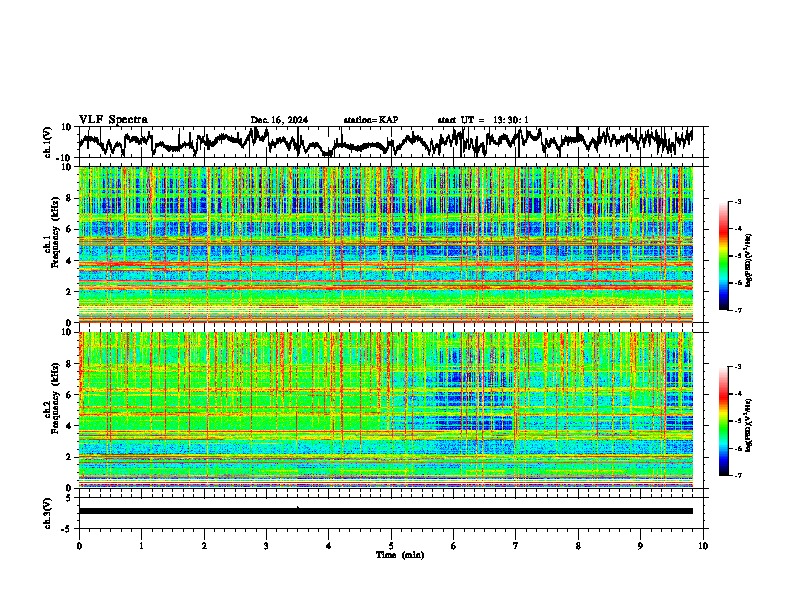Click time axis tick label 9
The image size is (792, 612).
640,546
